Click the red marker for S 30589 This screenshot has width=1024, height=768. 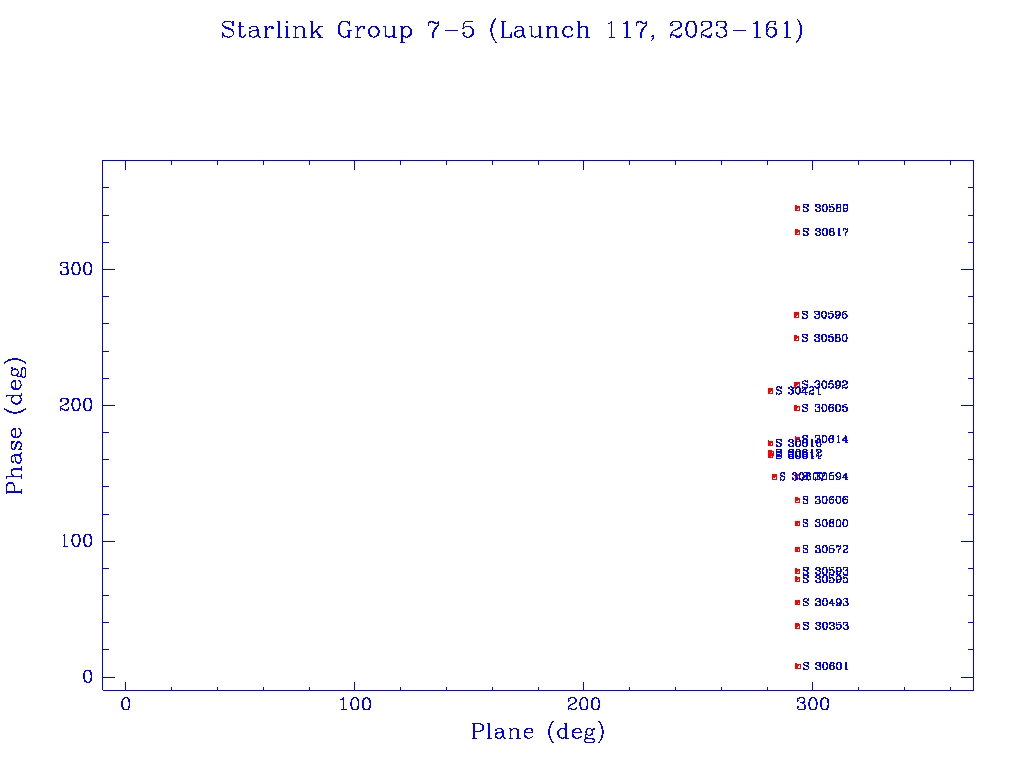[797, 208]
